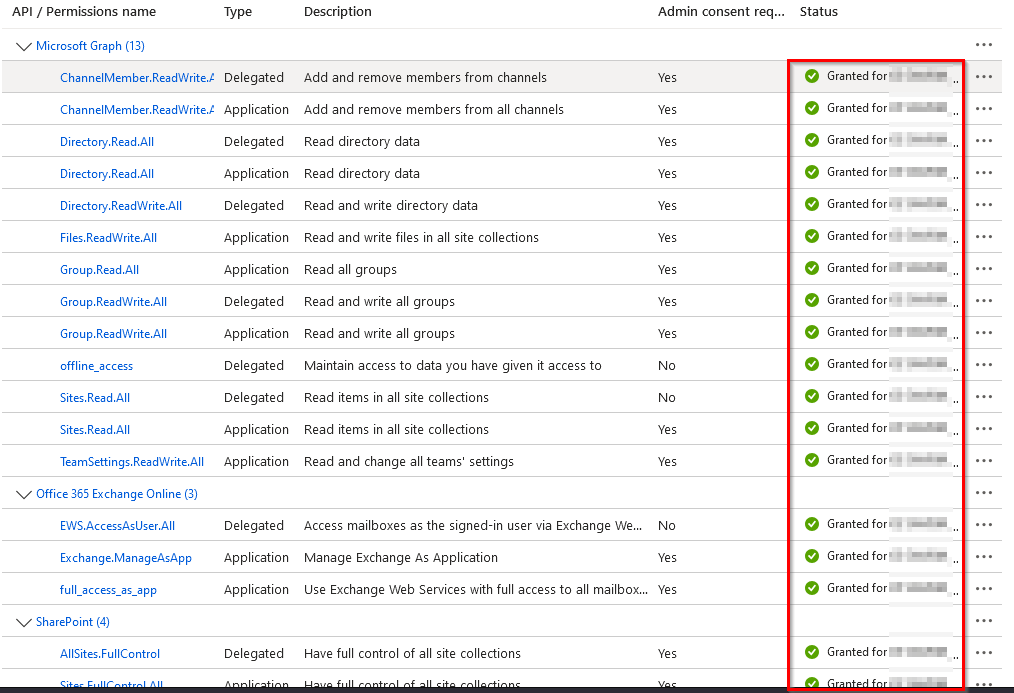
Task: Open more options for delegated Group.ReadWrite.All row
Action: 984,301
